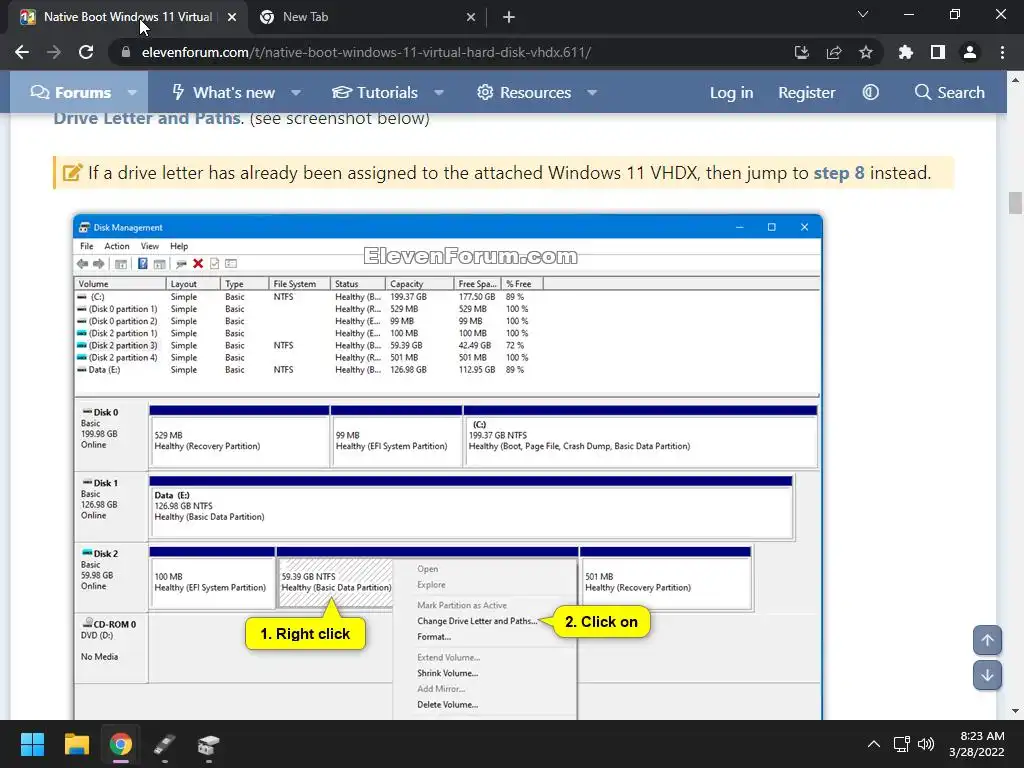Click the install app icon in address bar

pyautogui.click(x=802, y=52)
